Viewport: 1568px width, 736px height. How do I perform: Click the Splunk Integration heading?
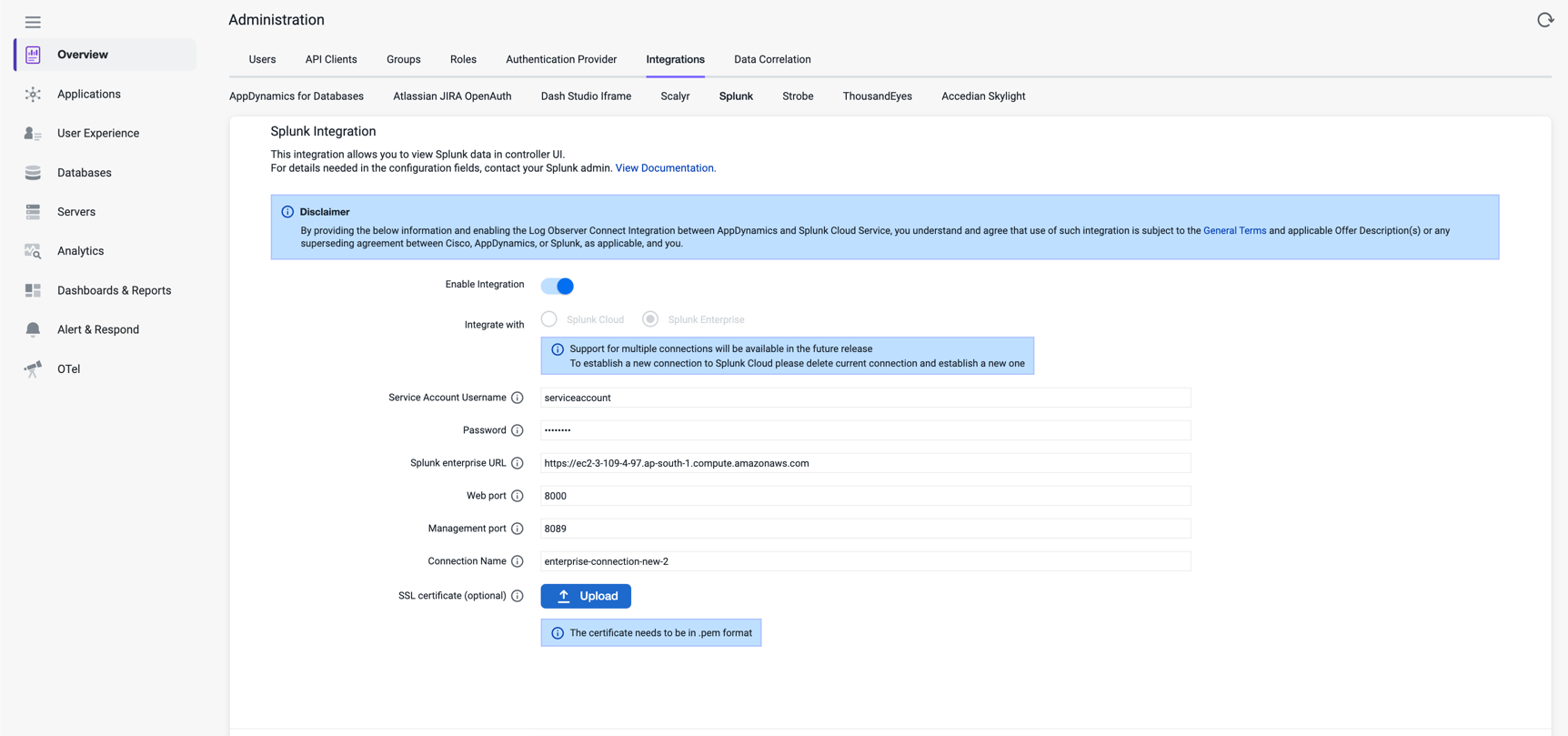pos(323,131)
